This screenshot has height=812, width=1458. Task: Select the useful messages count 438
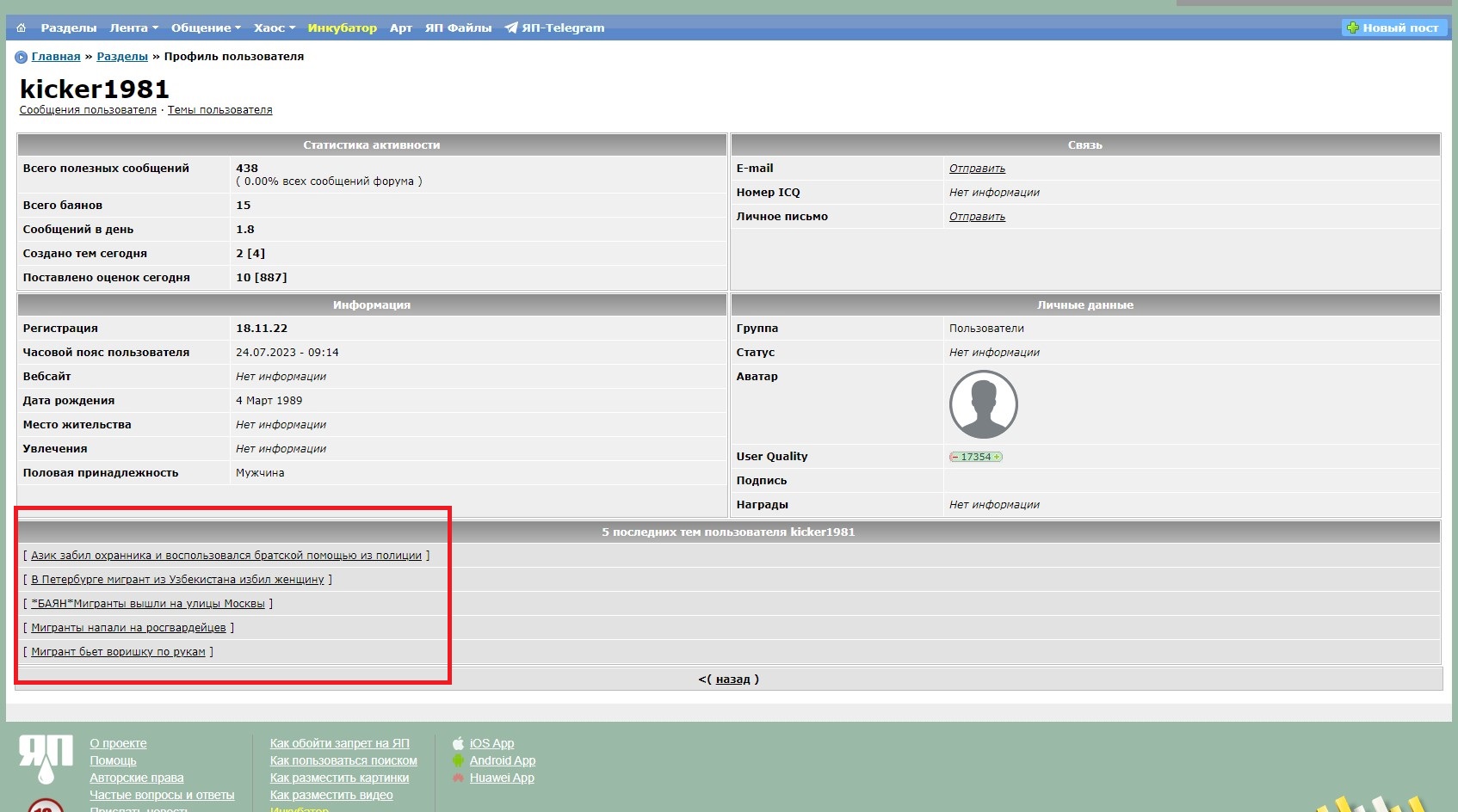click(x=247, y=169)
